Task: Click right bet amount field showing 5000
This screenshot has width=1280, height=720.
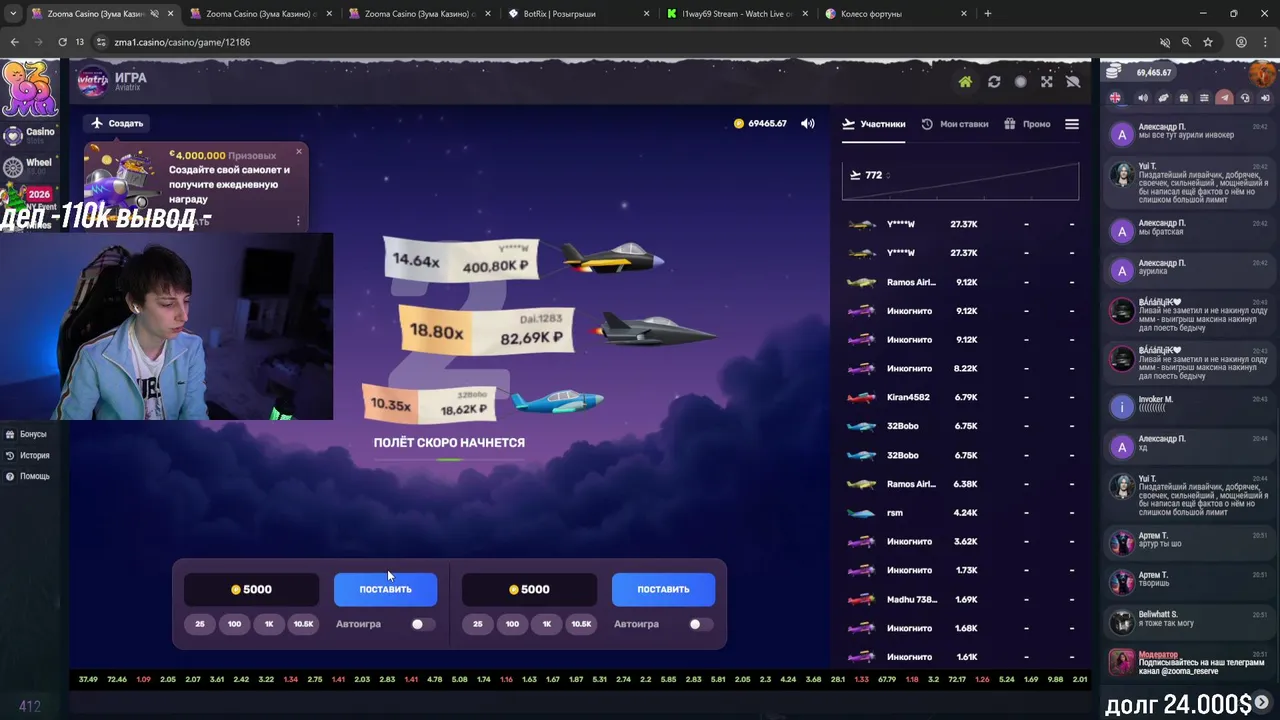Action: (x=530, y=589)
